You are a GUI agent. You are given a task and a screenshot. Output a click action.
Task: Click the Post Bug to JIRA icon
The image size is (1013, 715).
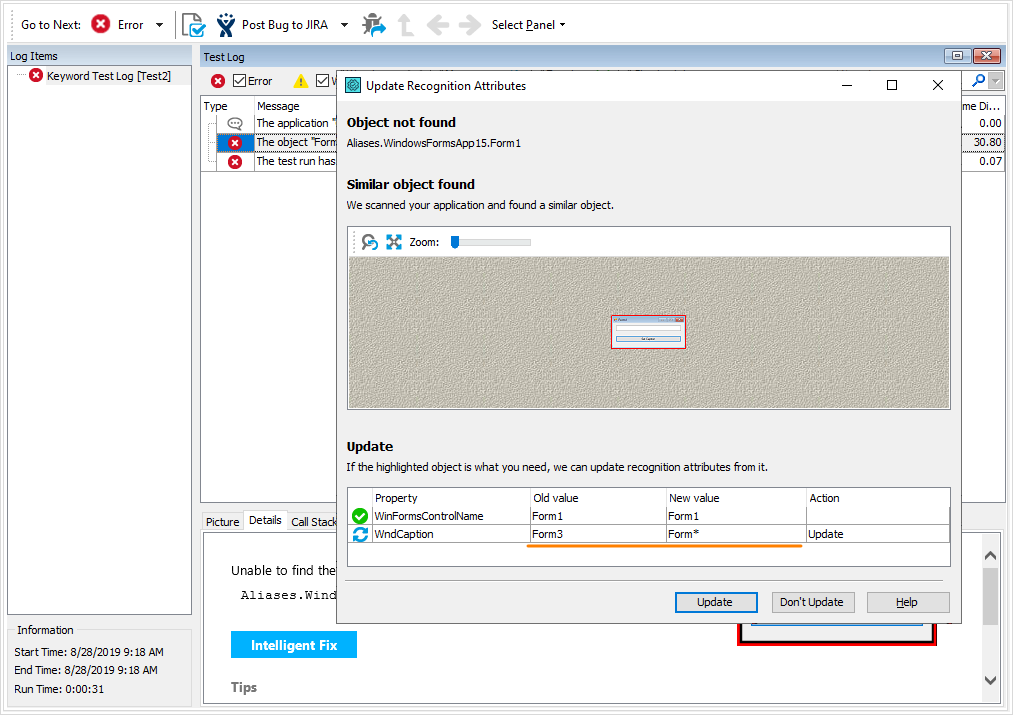tap(225, 25)
